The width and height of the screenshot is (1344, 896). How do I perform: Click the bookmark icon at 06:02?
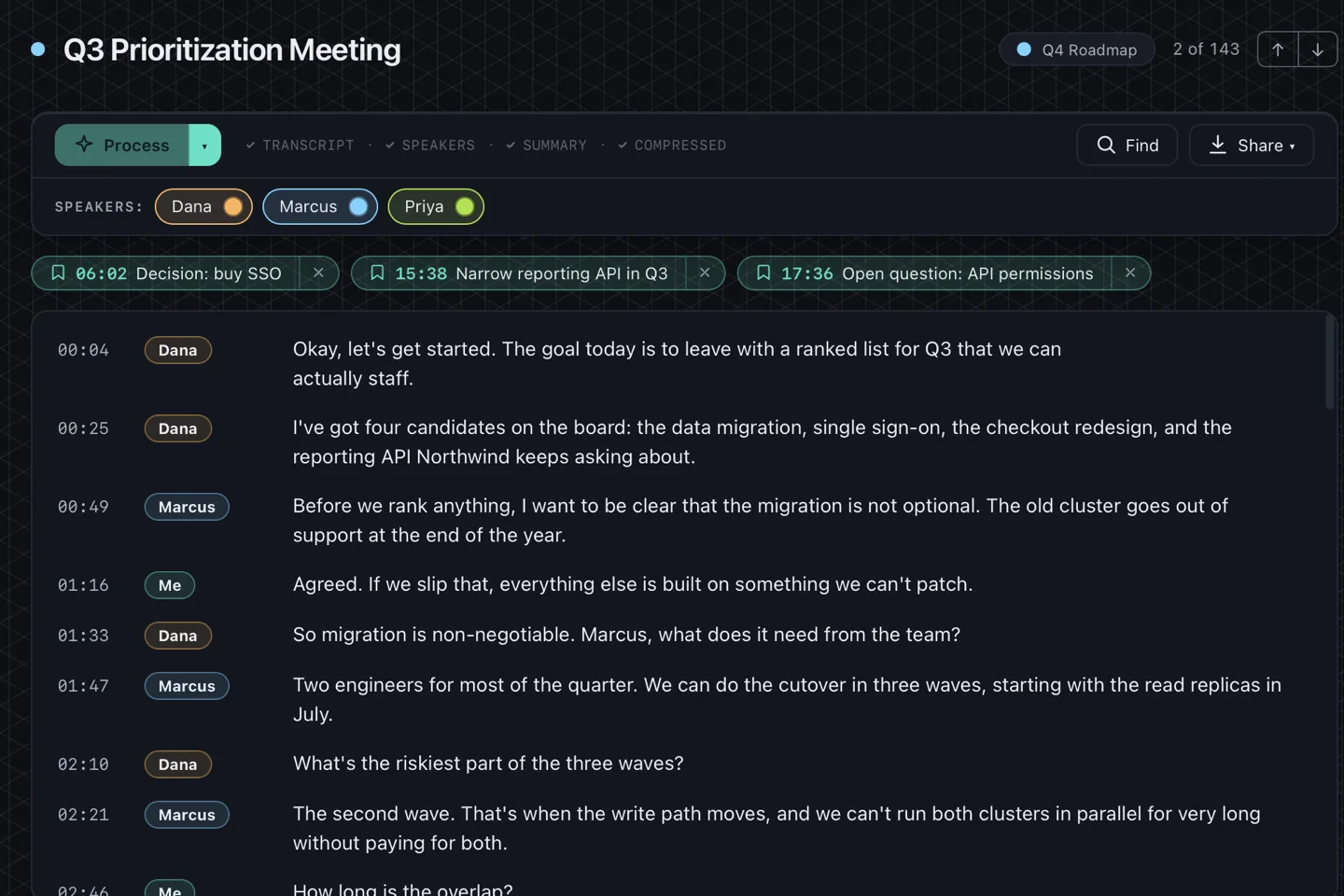pos(58,273)
